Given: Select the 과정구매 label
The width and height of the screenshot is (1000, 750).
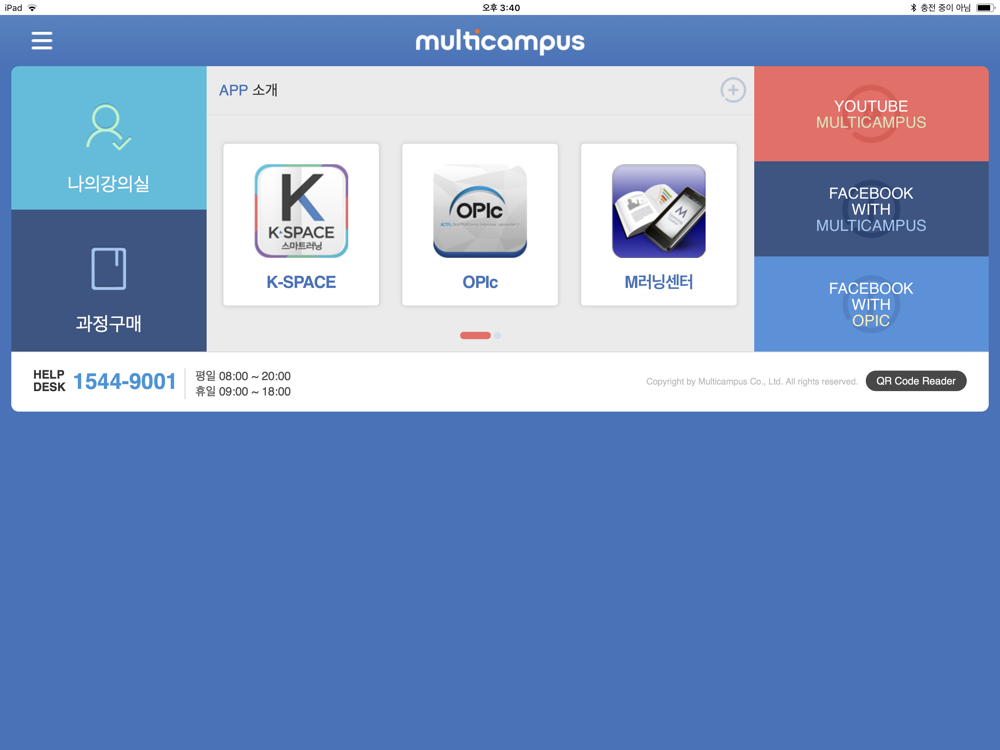Looking at the screenshot, I should (x=108, y=323).
